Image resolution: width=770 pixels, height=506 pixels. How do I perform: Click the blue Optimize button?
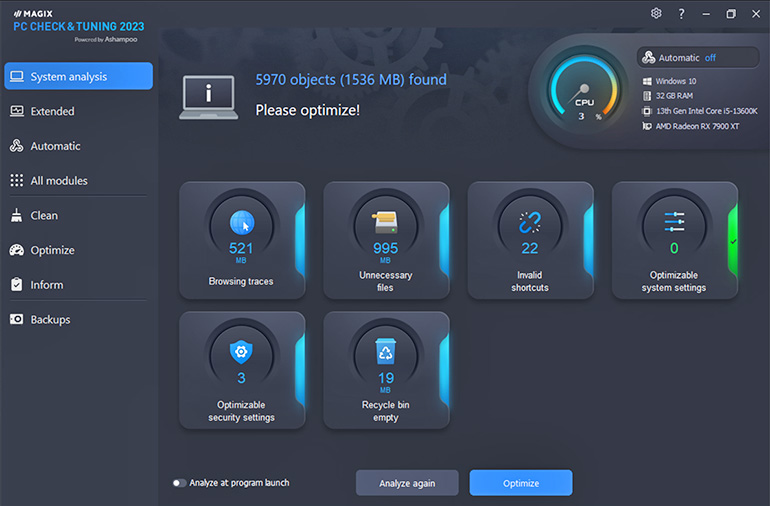(521, 483)
